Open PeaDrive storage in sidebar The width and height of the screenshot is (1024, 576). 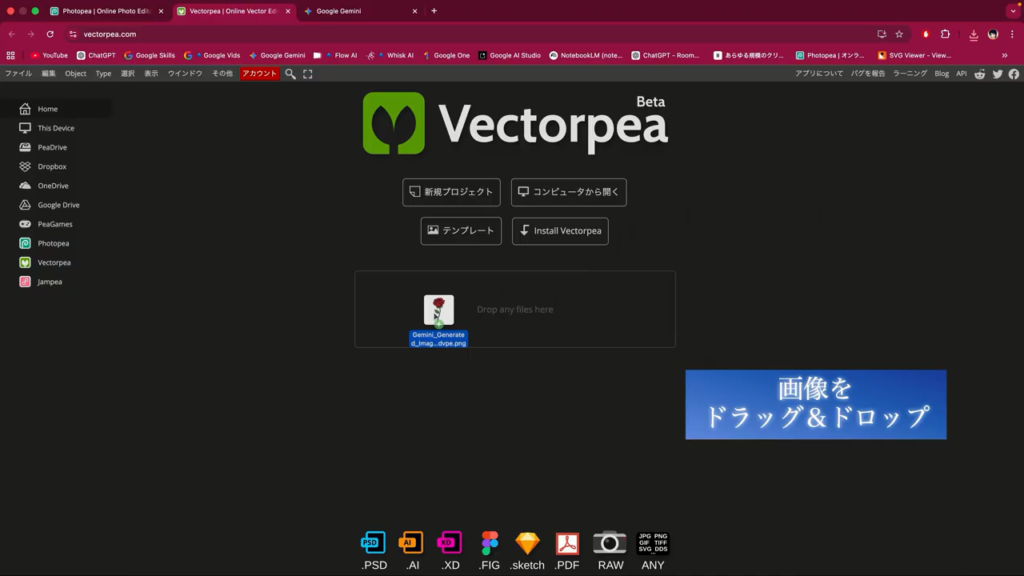tap(52, 147)
